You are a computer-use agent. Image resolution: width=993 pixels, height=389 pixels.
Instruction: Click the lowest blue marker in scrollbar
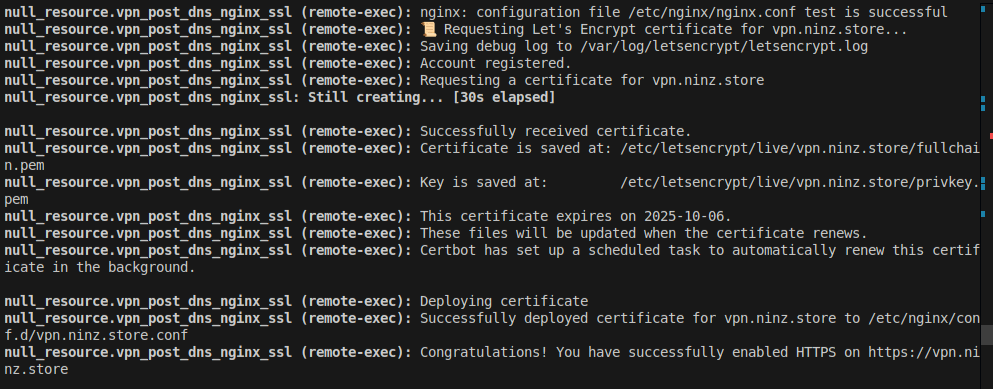coord(983,216)
